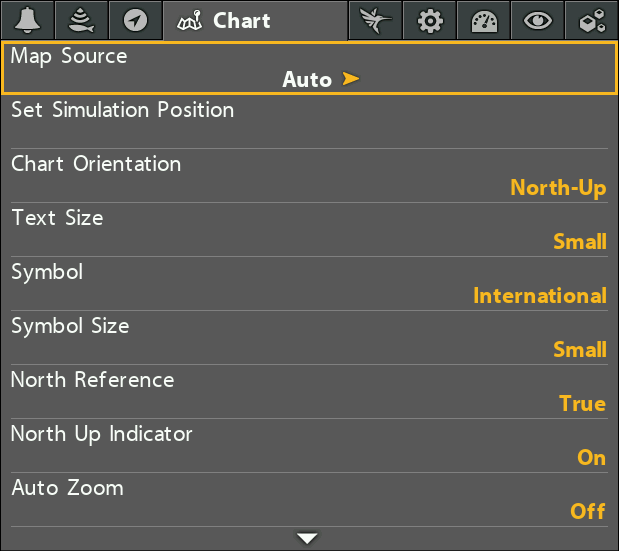Open the hummingbird HB Chart tab
This screenshot has height=551, width=619.
pos(375,20)
